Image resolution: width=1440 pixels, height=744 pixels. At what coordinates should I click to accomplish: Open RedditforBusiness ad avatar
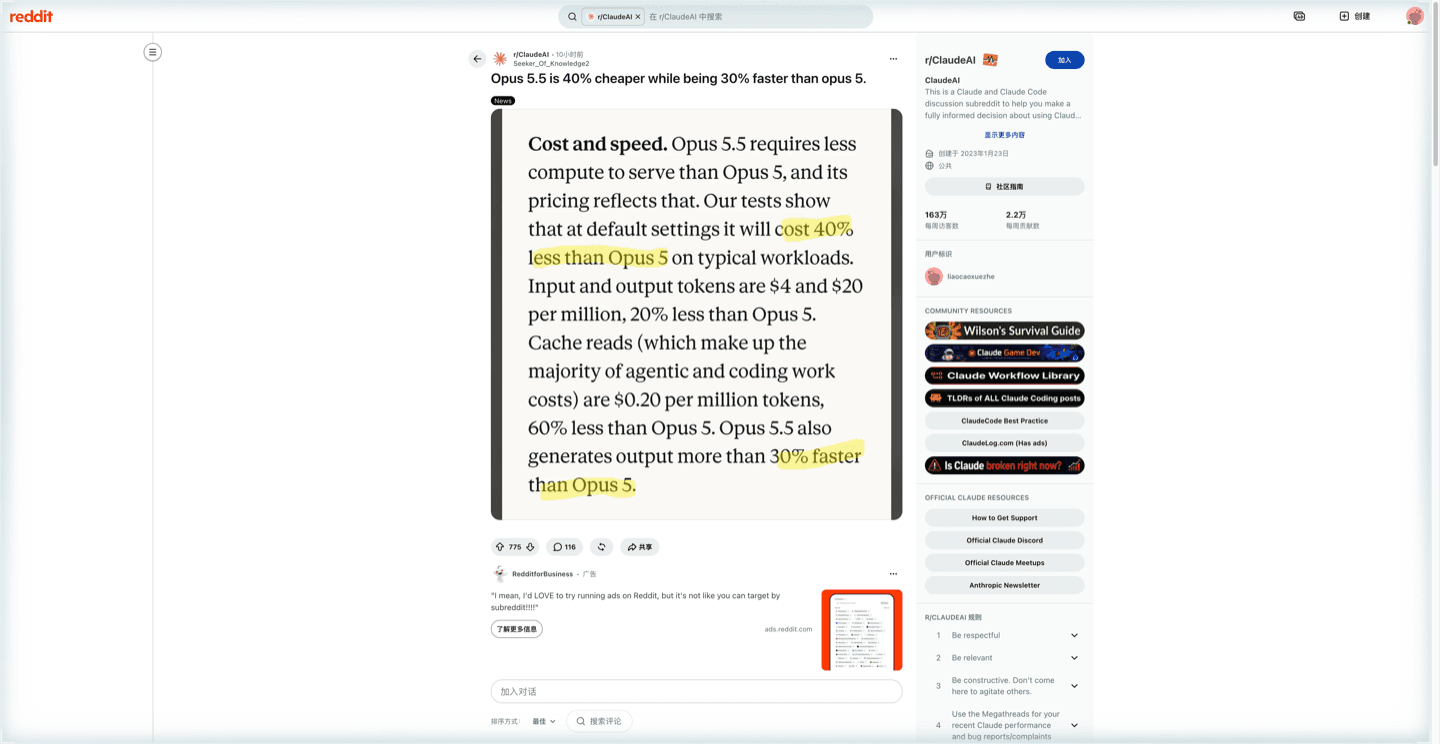[x=500, y=574]
